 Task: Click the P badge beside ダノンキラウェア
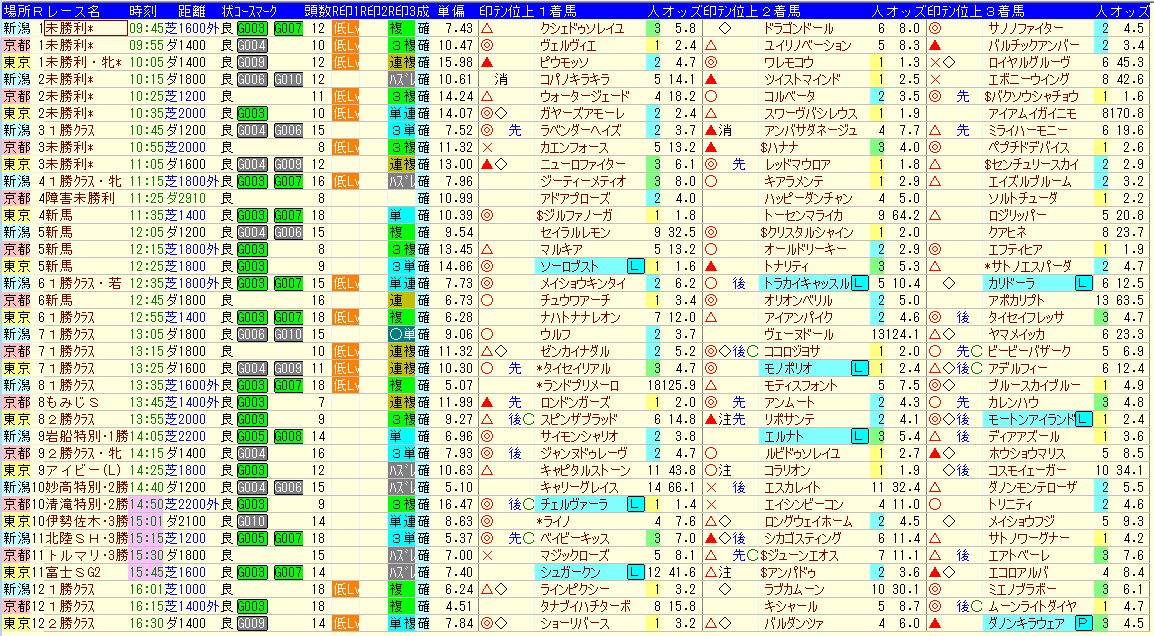(x=1083, y=623)
